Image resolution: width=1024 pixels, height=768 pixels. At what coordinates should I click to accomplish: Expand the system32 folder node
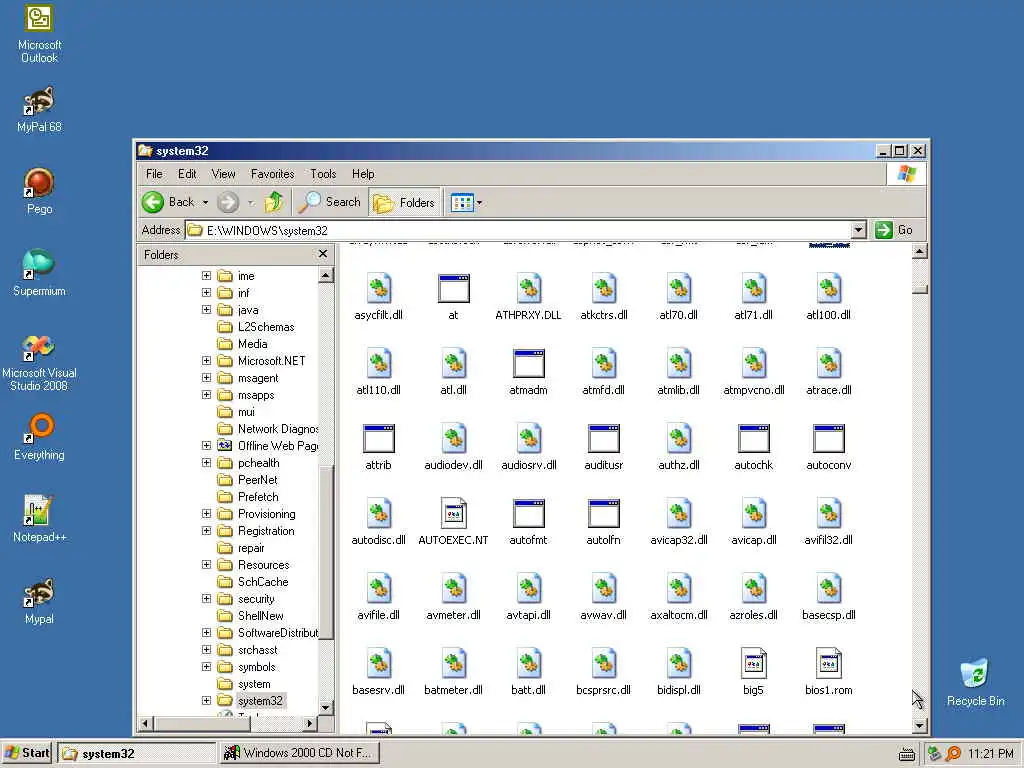tap(206, 701)
